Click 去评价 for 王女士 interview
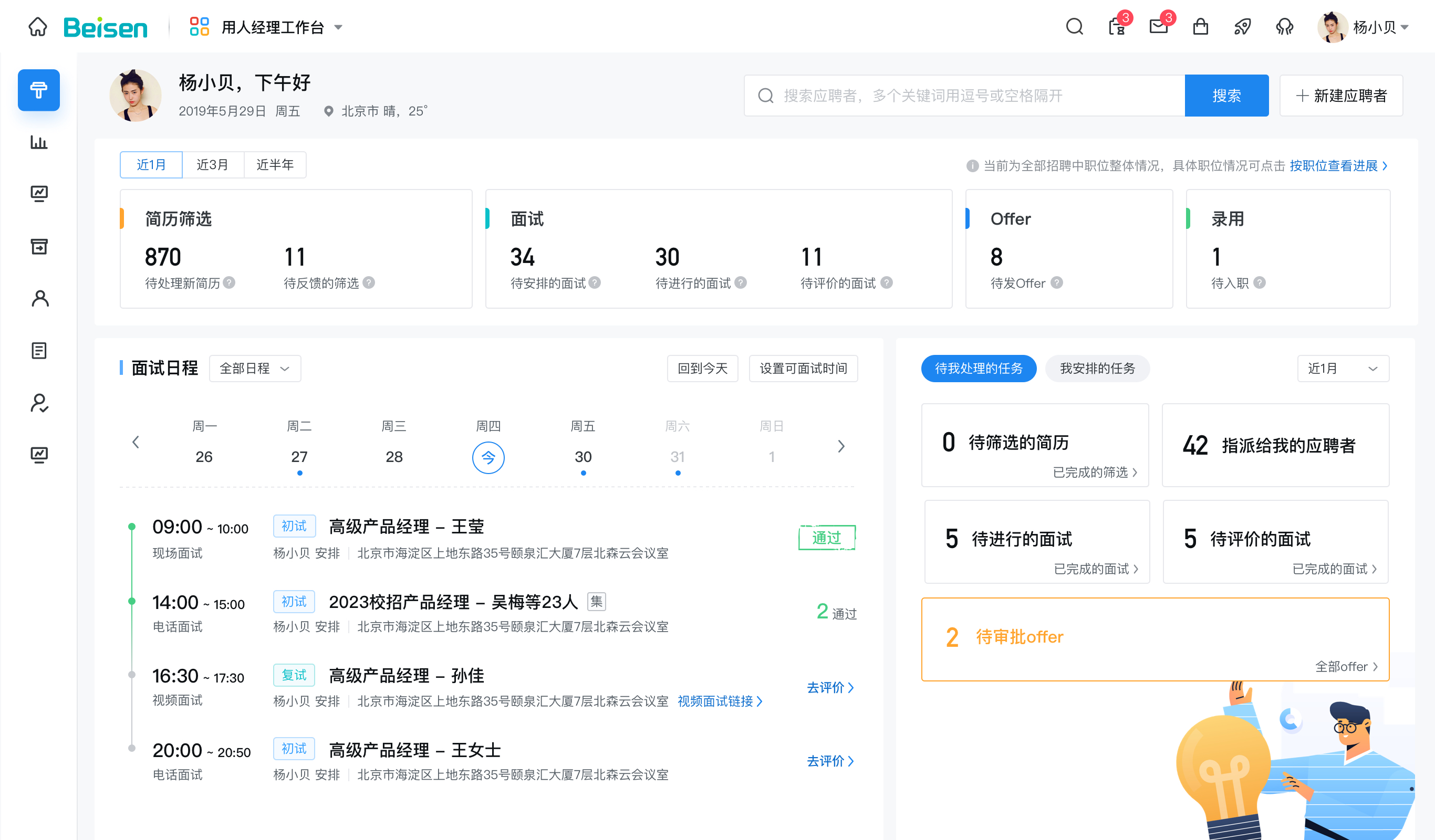 (x=830, y=761)
